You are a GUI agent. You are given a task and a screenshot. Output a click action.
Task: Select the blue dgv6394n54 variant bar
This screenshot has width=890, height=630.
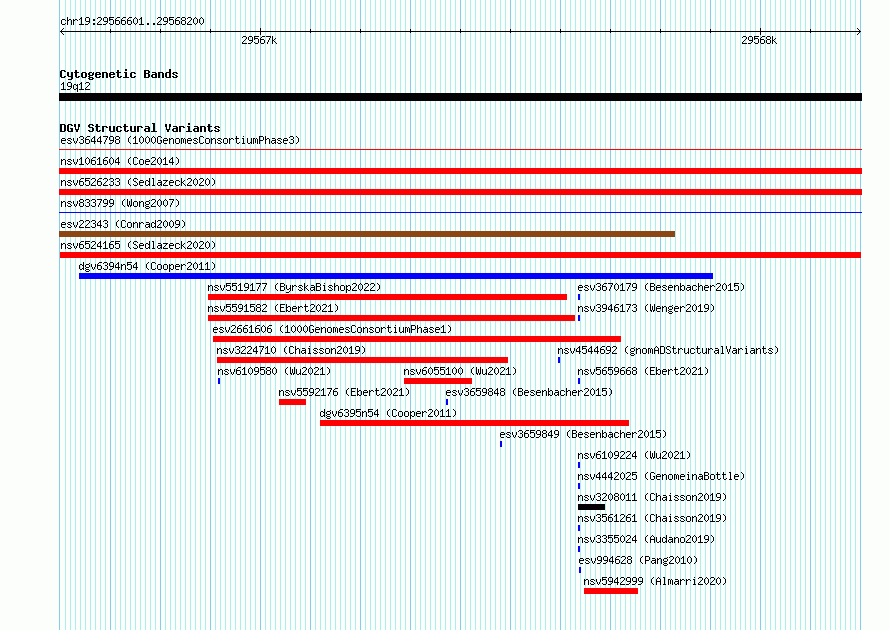(x=396, y=276)
